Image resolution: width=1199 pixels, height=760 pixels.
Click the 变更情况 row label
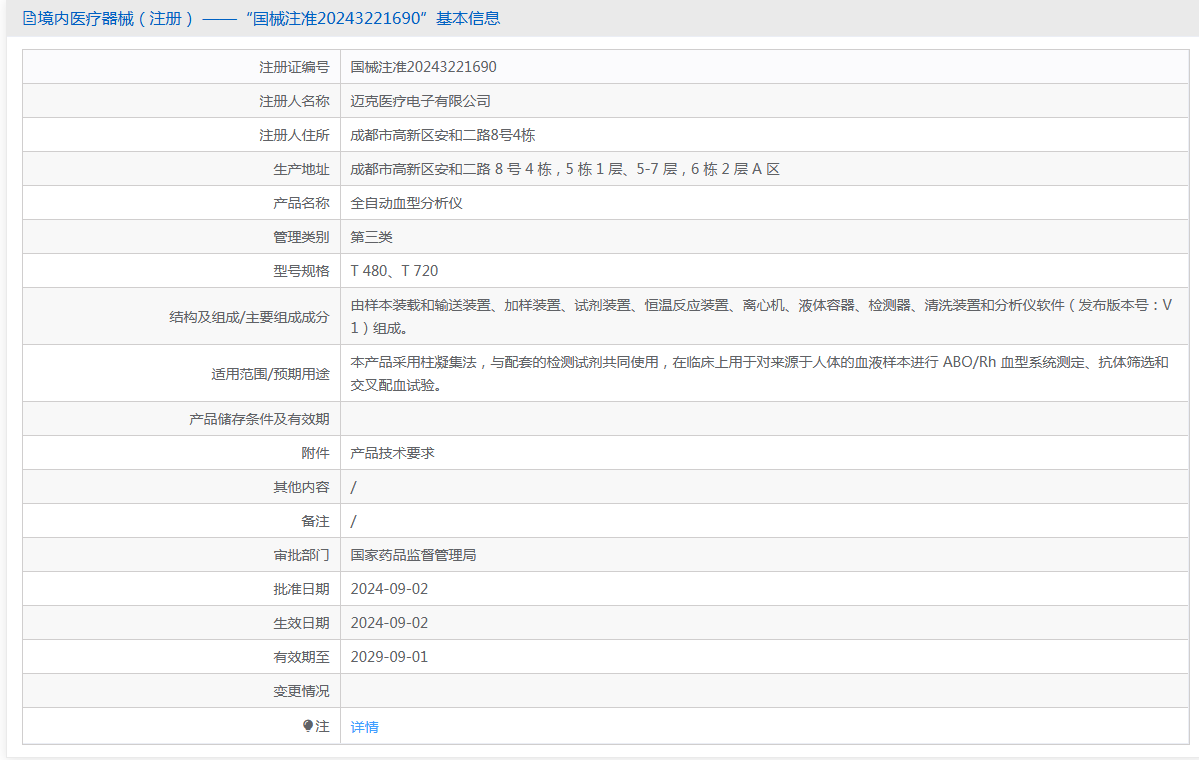301,691
